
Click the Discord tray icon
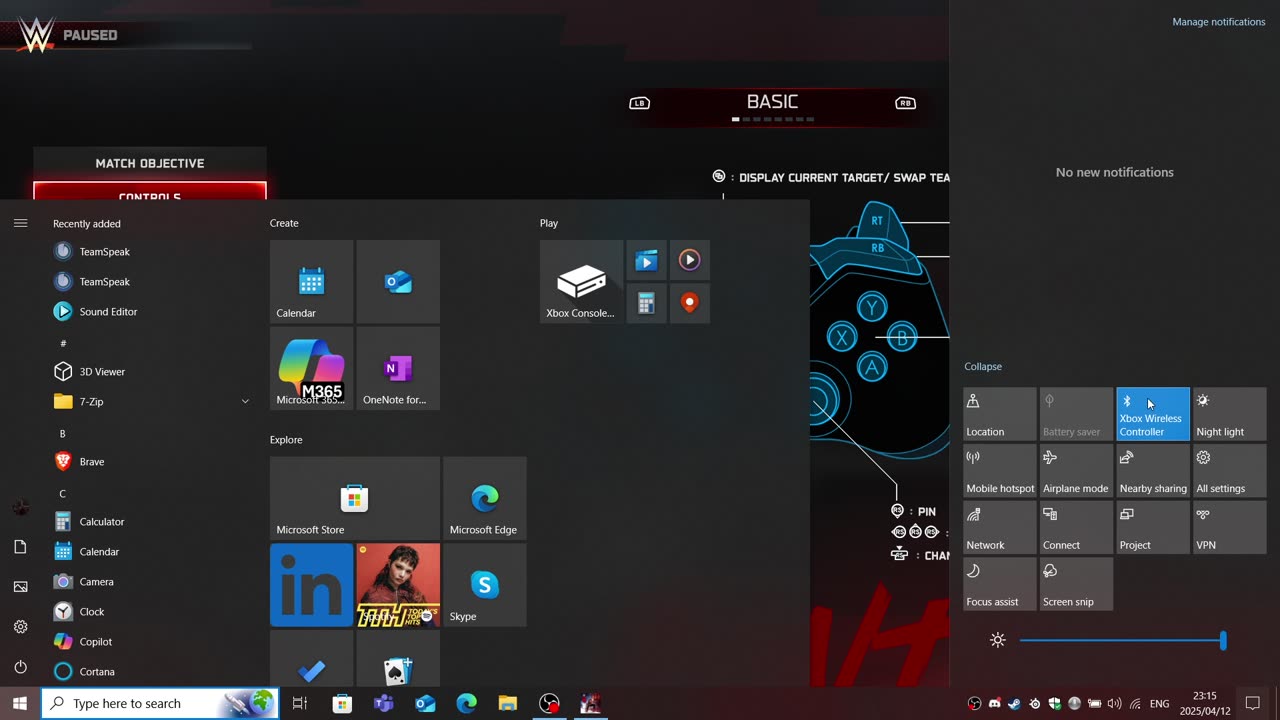coord(994,704)
